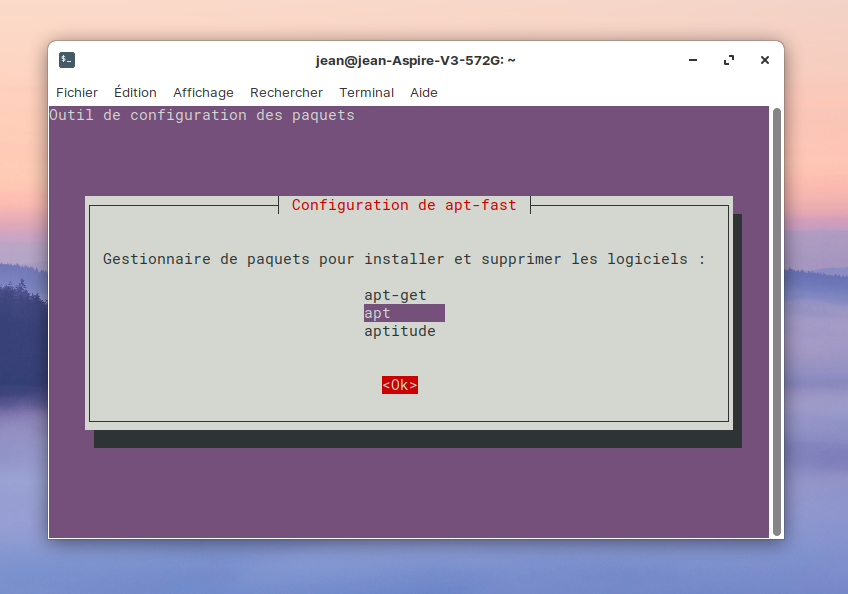Select the apt-get package manager option
Viewport: 848px width, 594px height.
(x=395, y=295)
